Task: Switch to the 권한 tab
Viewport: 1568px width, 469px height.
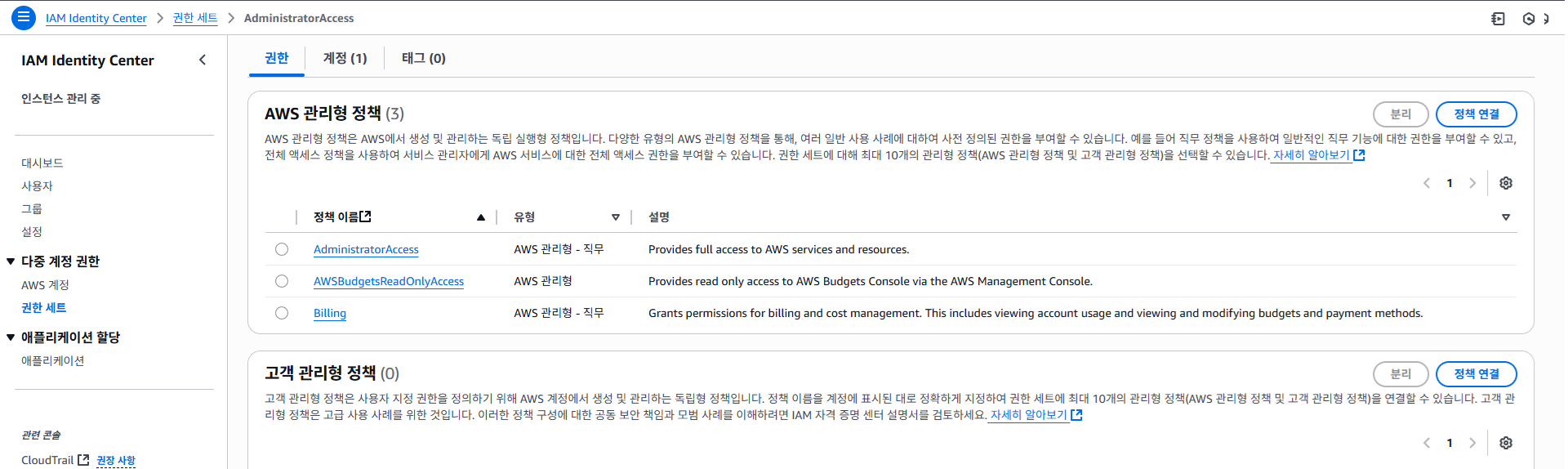Action: 276,58
